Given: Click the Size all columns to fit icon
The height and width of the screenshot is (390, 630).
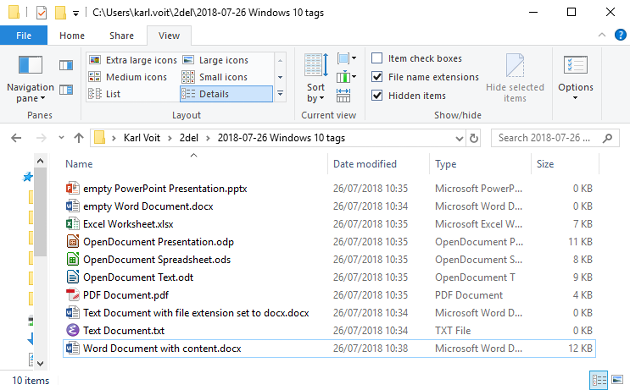Looking at the screenshot, I should pos(343,96).
